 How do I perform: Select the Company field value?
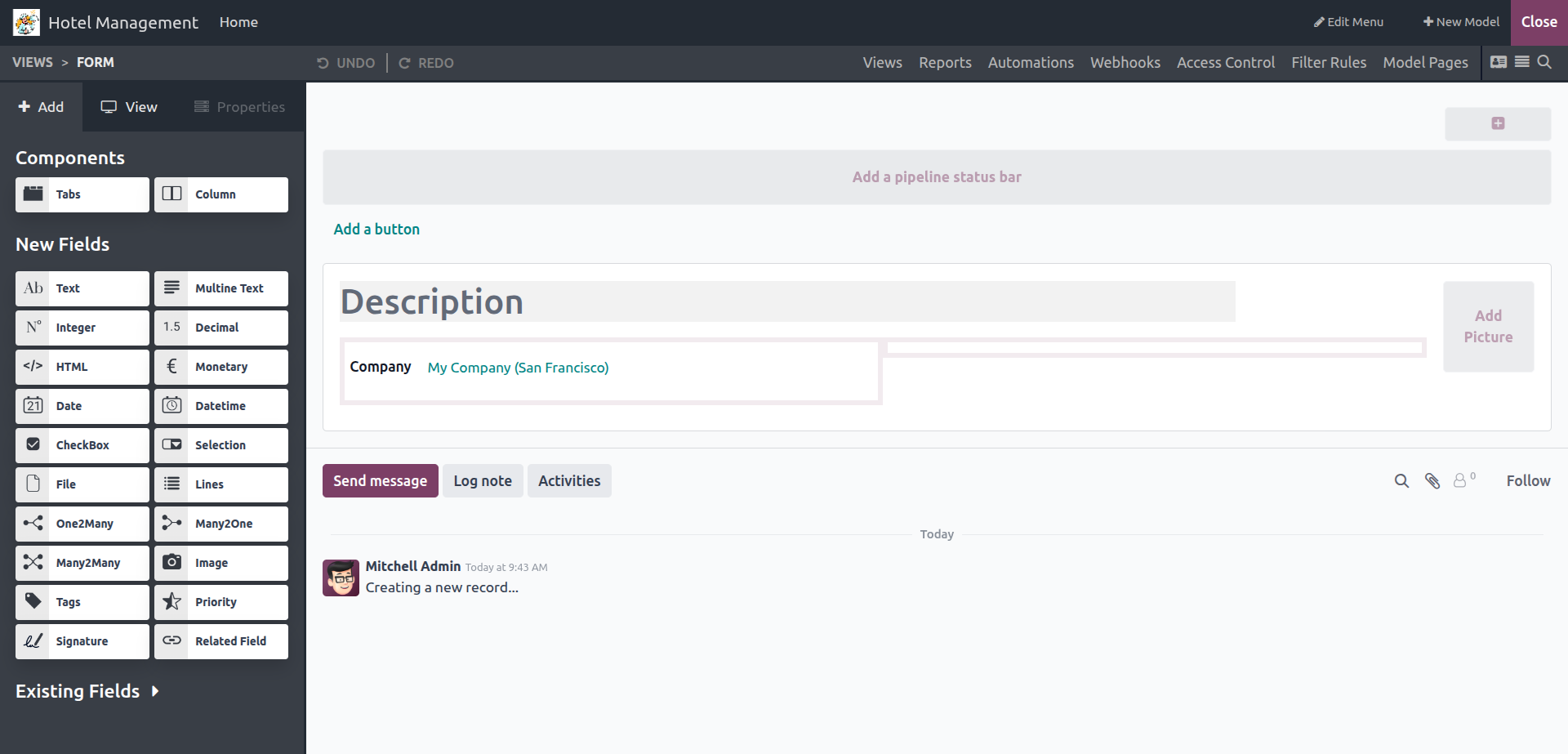pyautogui.click(x=518, y=368)
